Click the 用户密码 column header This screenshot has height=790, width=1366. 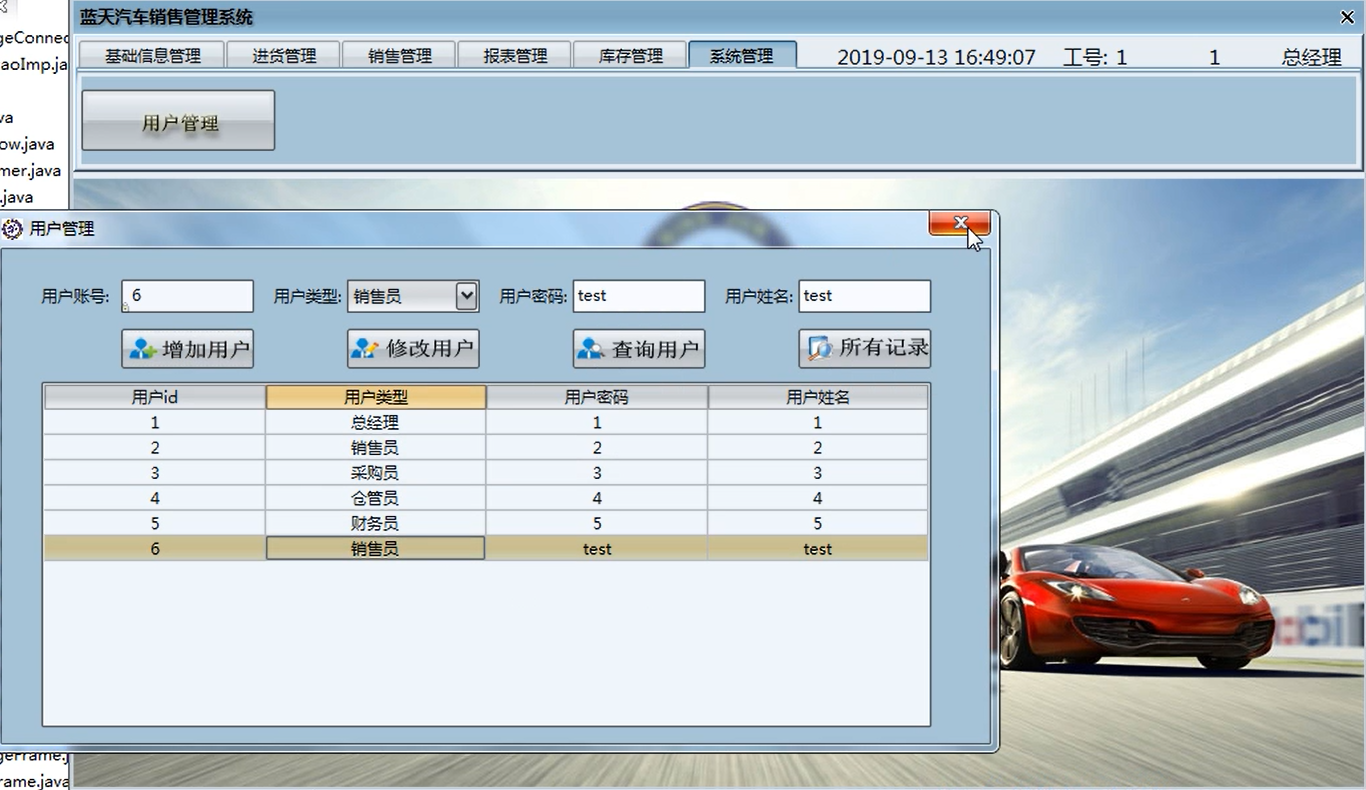point(597,397)
